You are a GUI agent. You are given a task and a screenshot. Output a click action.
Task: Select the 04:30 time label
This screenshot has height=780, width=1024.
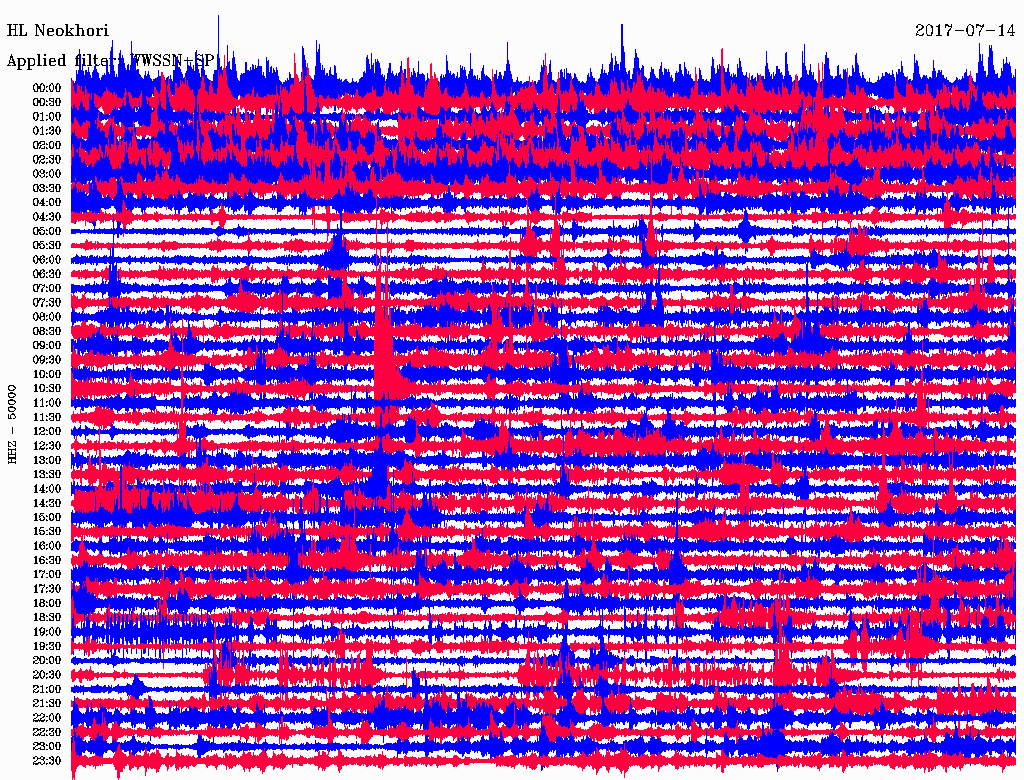(x=47, y=217)
